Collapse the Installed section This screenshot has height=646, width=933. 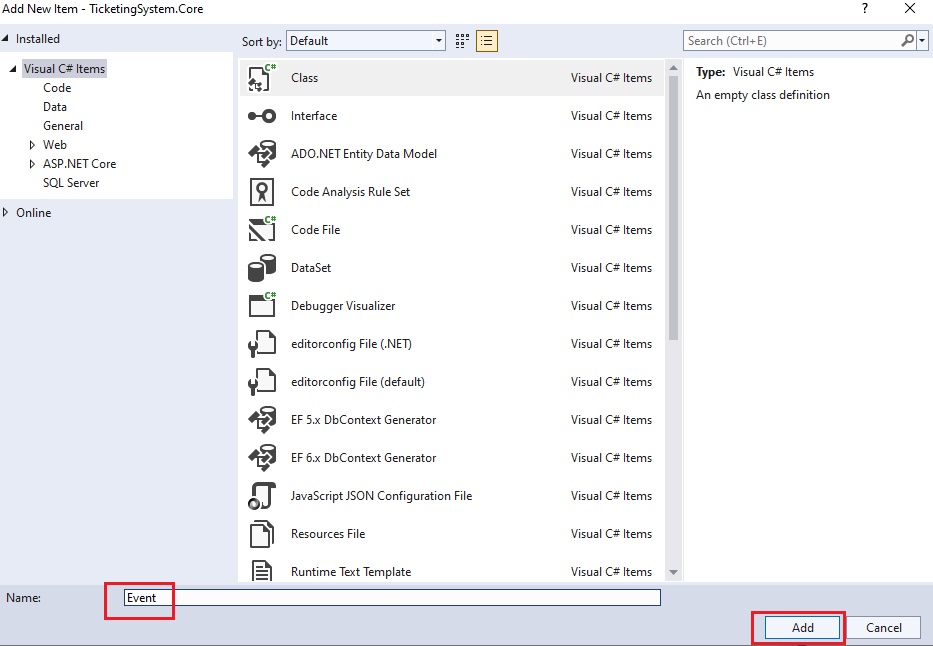(6, 39)
